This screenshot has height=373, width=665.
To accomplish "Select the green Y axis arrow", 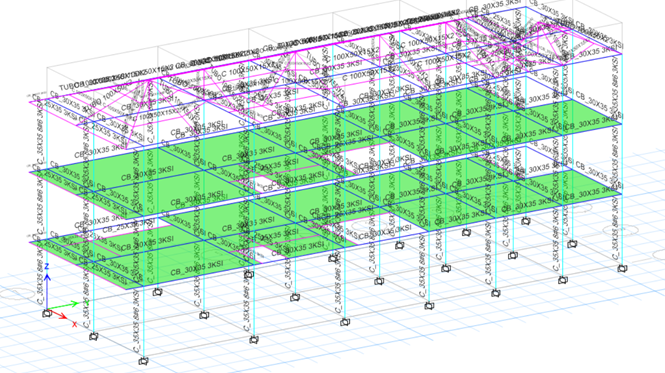I will (63, 306).
